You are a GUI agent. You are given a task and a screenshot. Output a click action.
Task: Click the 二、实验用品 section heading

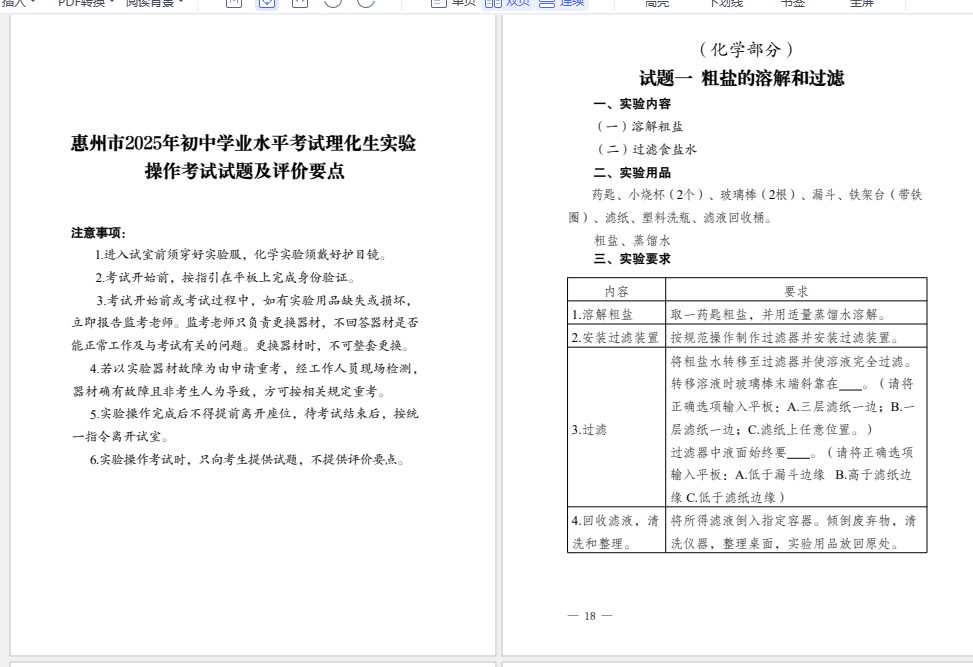632,172
